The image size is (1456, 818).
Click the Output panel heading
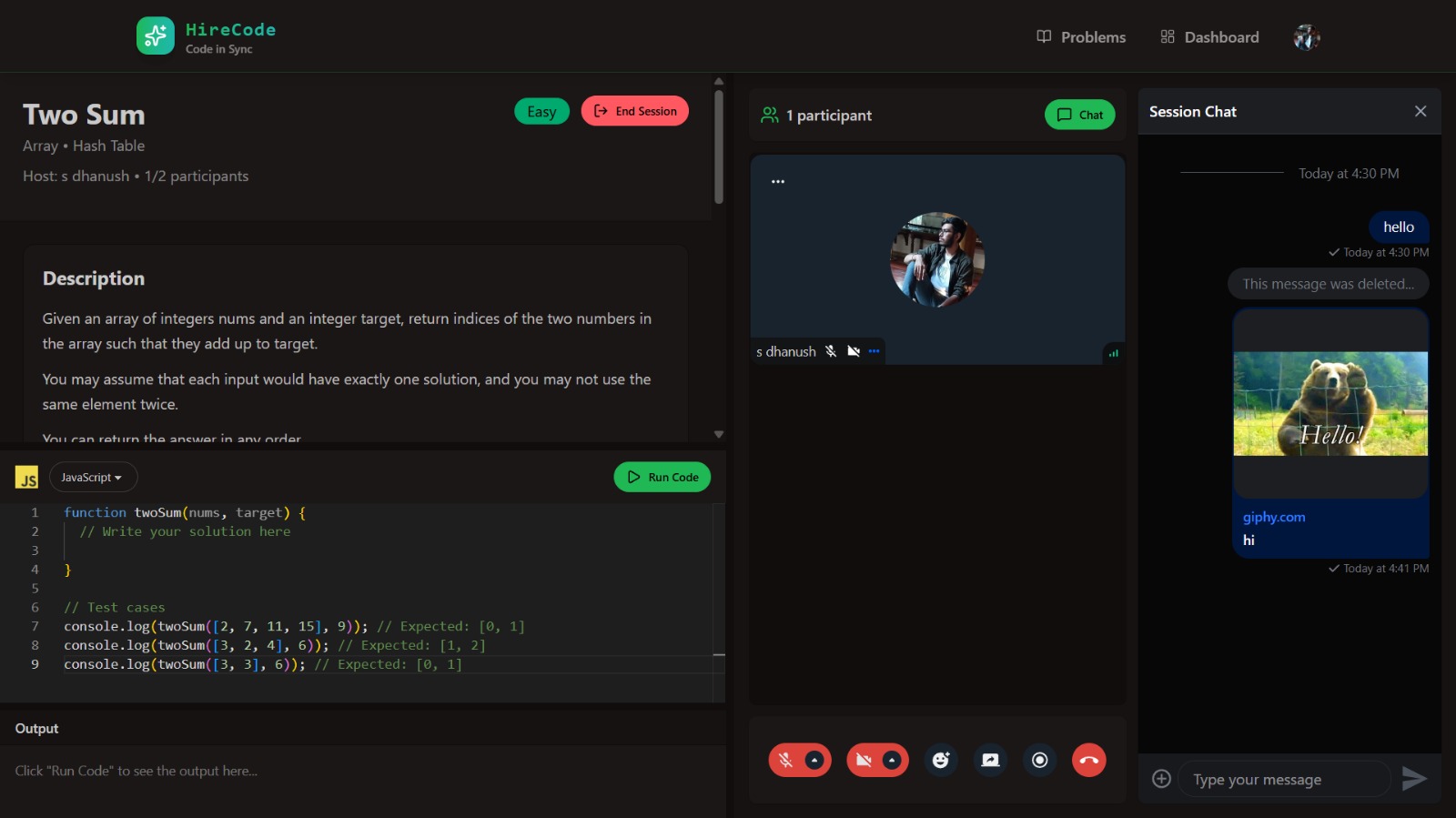tap(36, 729)
